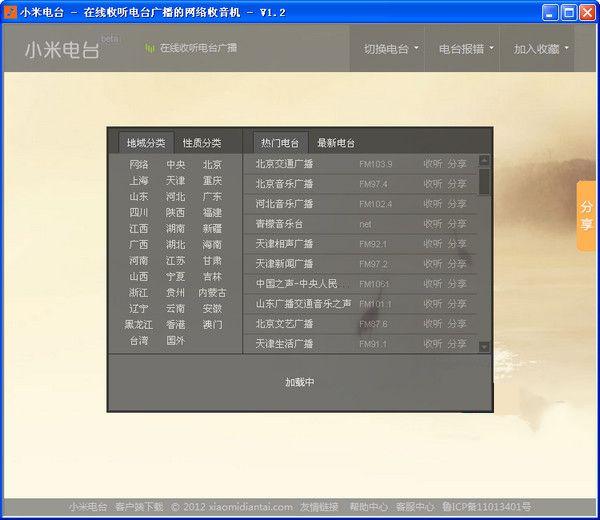Click the green sound-bars playing icon
Screen dimensions: 600x520
[x=150, y=48]
